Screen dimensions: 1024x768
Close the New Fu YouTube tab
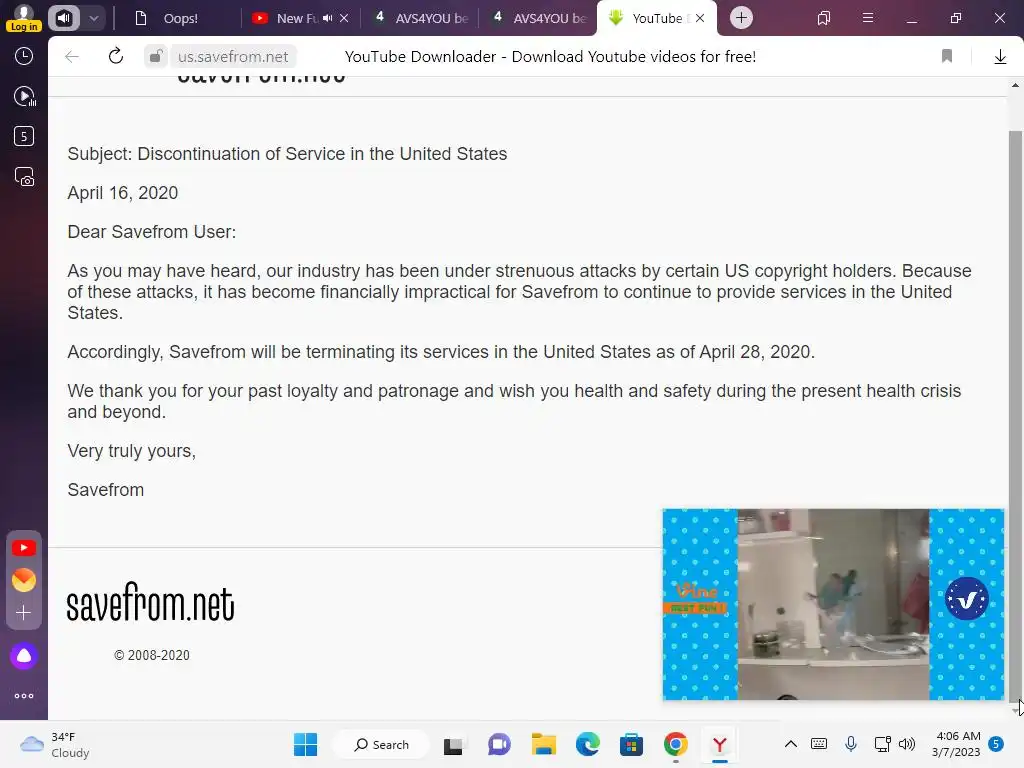(x=344, y=18)
